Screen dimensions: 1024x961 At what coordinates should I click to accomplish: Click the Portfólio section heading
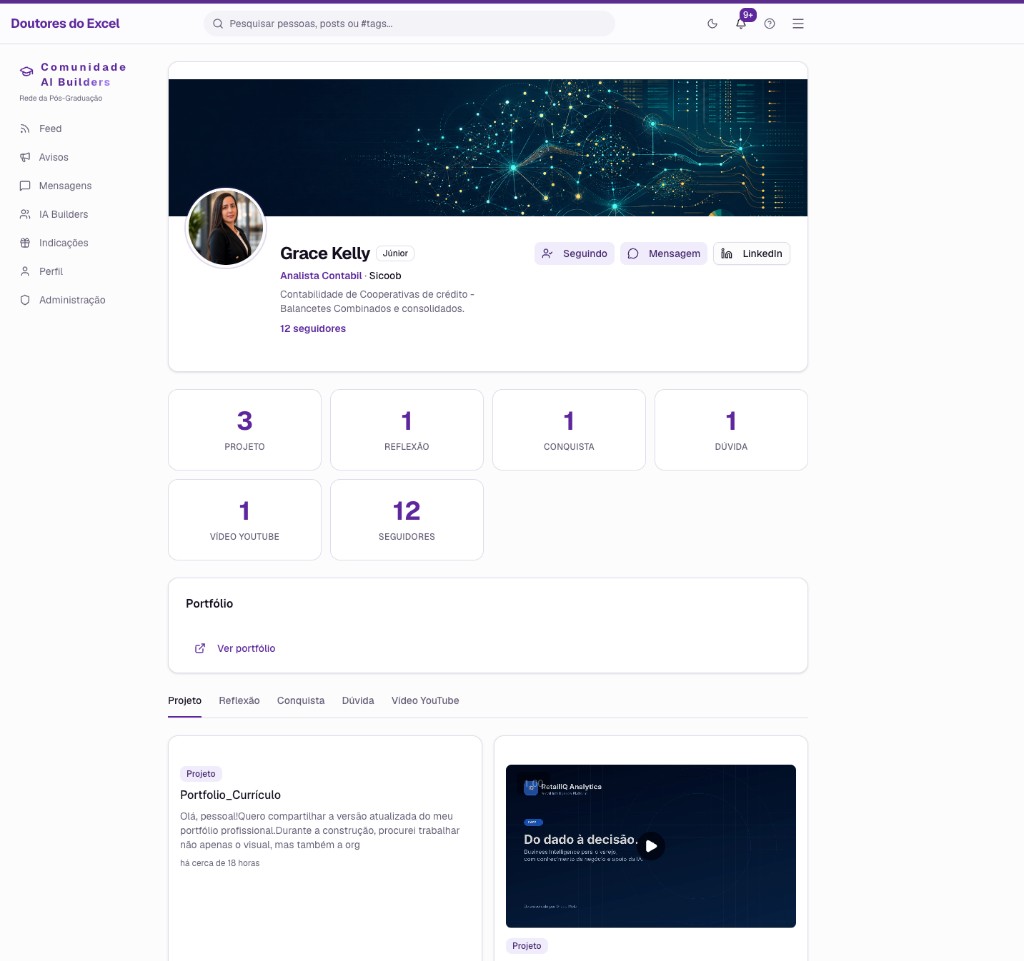(210, 604)
